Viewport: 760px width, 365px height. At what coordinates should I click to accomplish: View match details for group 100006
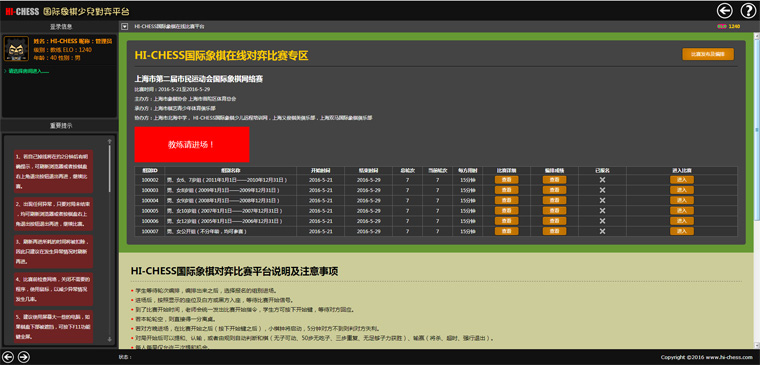[x=507, y=221]
